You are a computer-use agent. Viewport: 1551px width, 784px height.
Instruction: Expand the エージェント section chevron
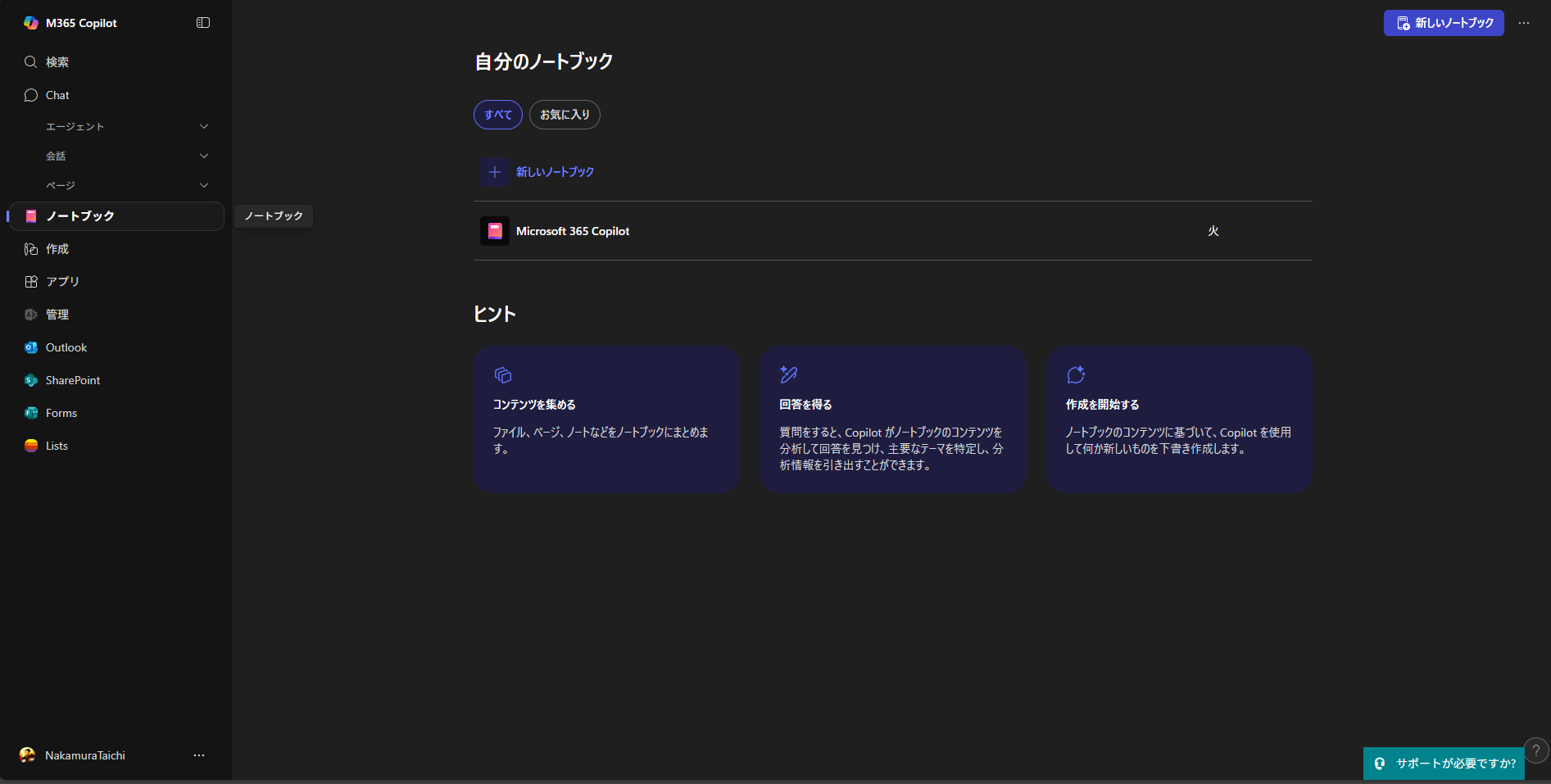pos(204,126)
